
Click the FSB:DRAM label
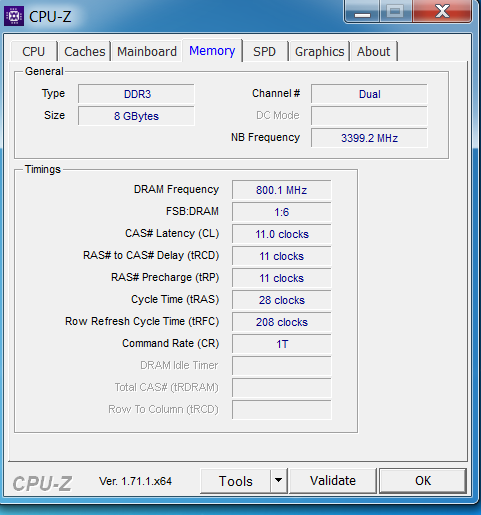[x=192, y=211]
